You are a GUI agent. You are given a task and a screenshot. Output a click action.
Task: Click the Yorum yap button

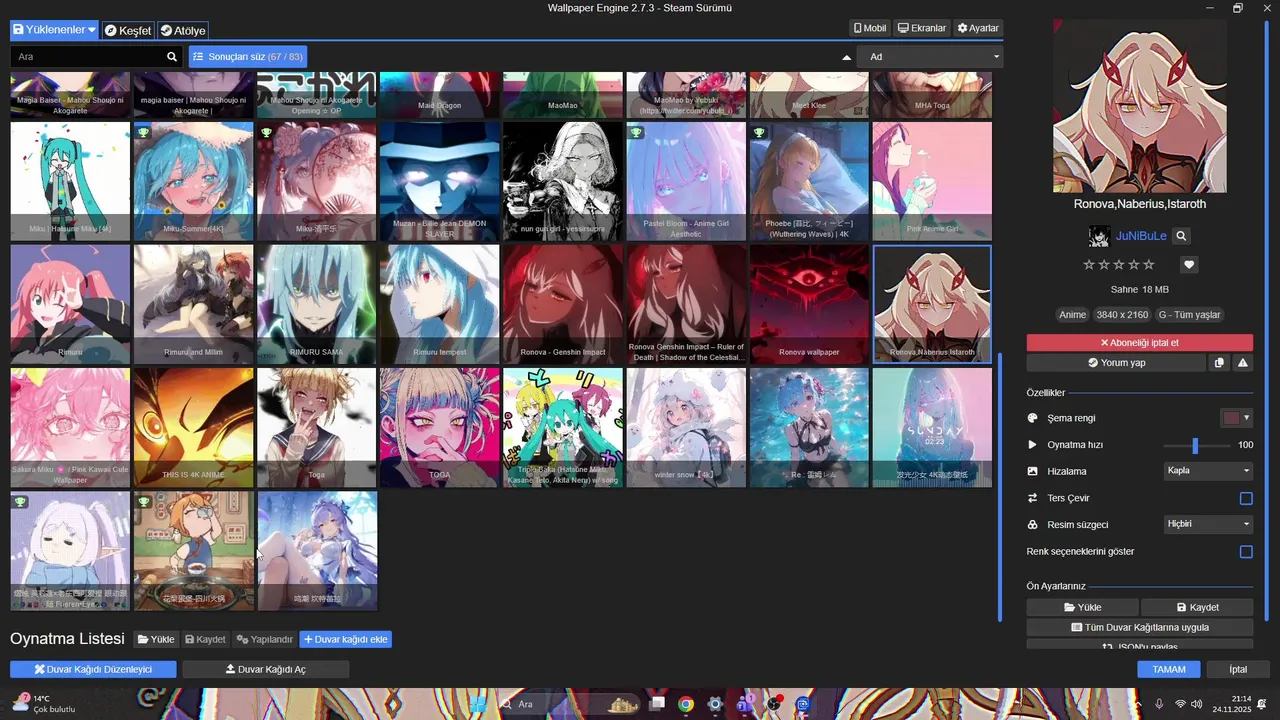(1116, 363)
